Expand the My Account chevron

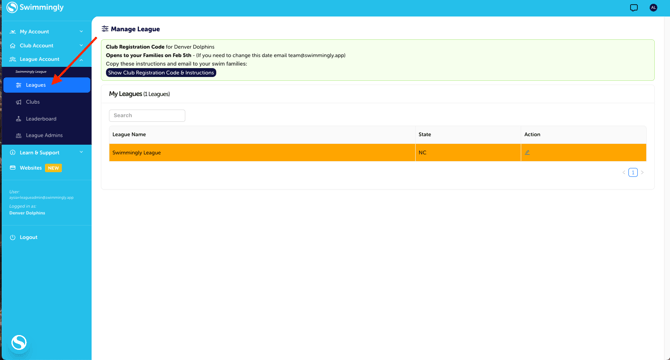pos(81,32)
